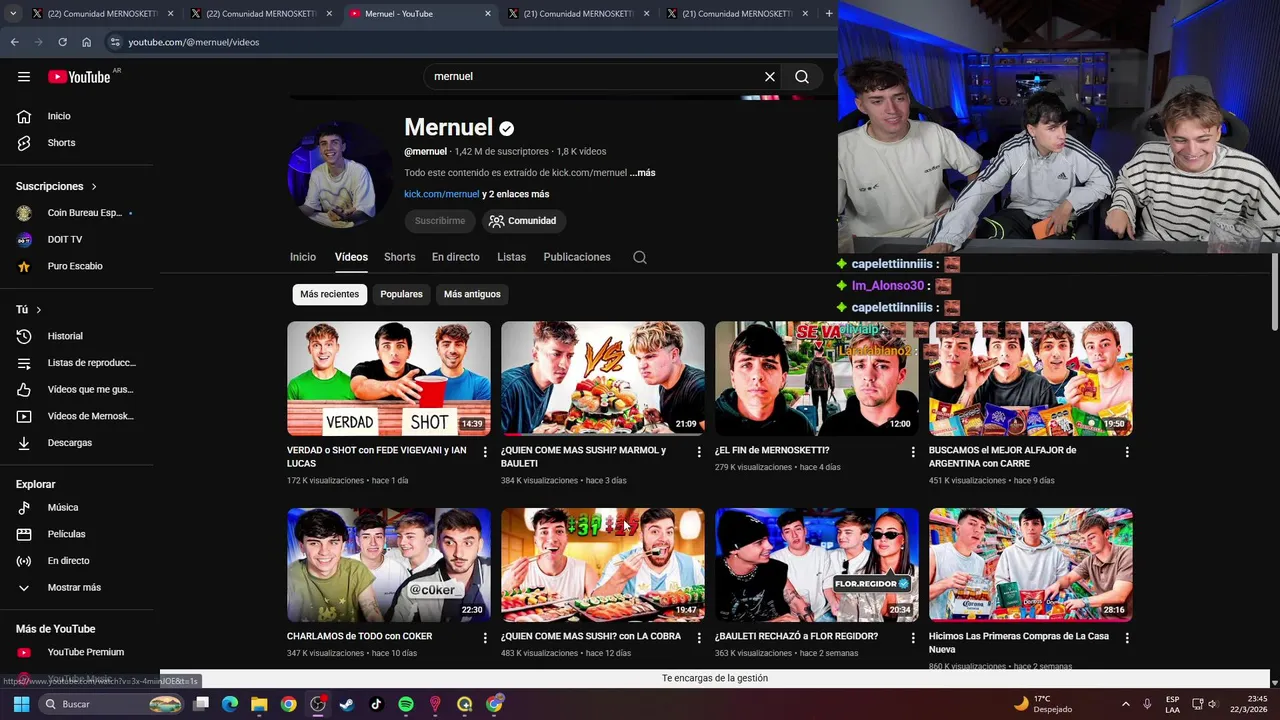Expand the Tú section chevron
1280x720 pixels.
38,310
